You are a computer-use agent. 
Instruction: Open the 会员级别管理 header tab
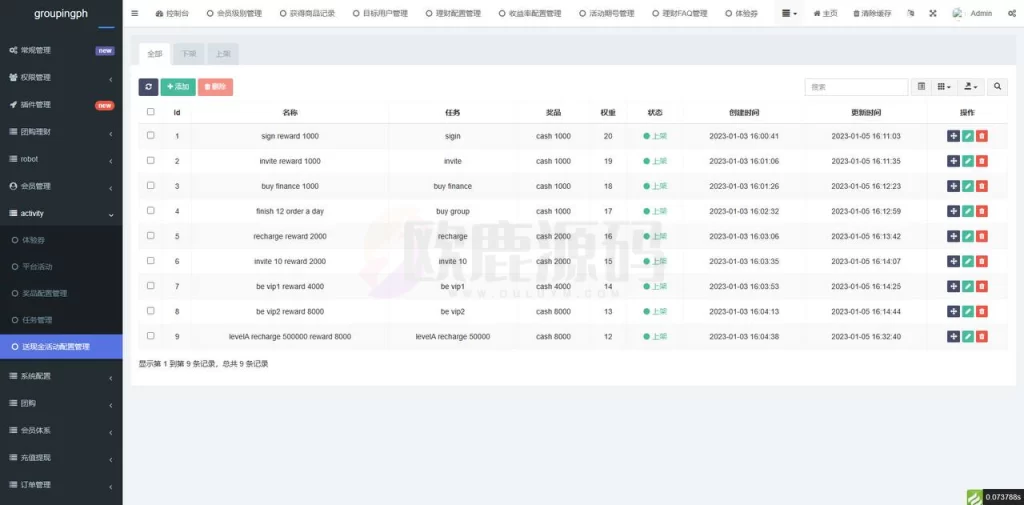[x=234, y=13]
